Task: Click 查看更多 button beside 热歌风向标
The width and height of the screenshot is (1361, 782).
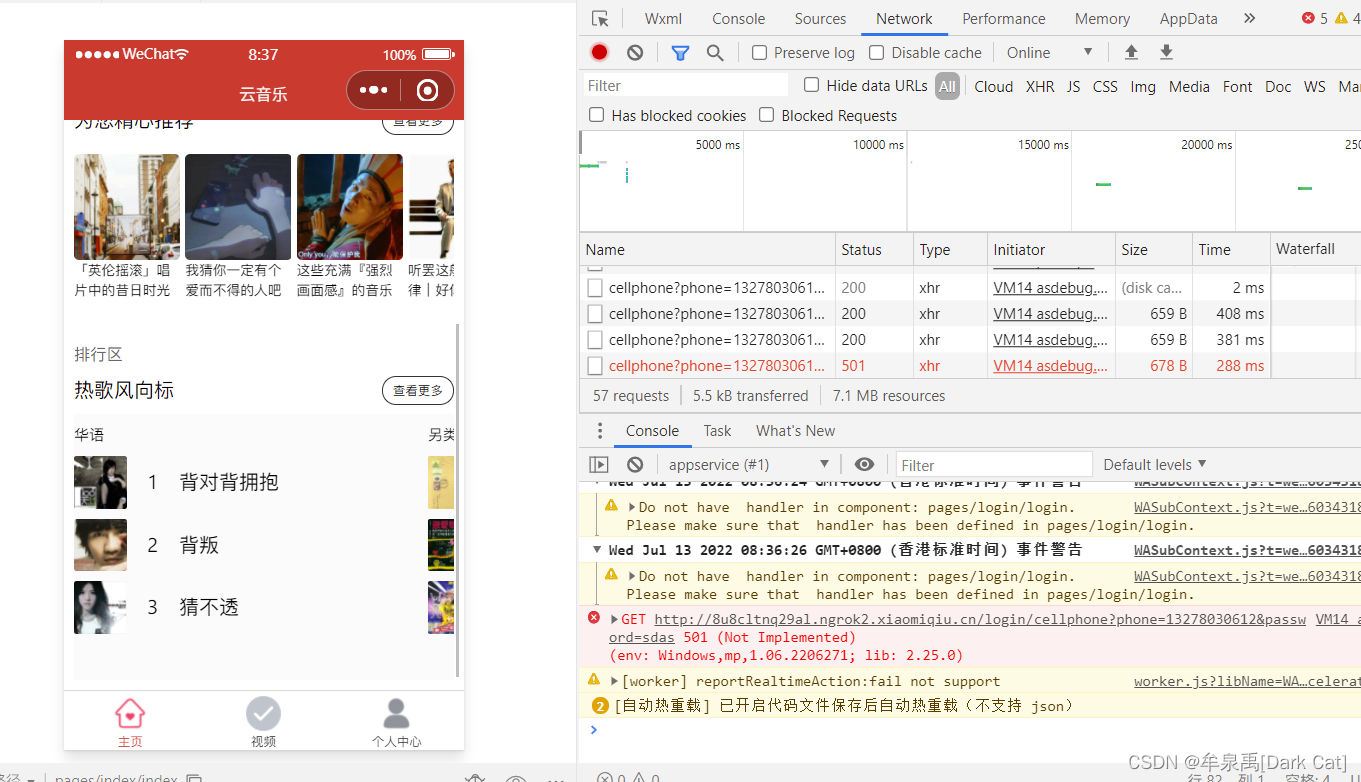Action: (418, 390)
